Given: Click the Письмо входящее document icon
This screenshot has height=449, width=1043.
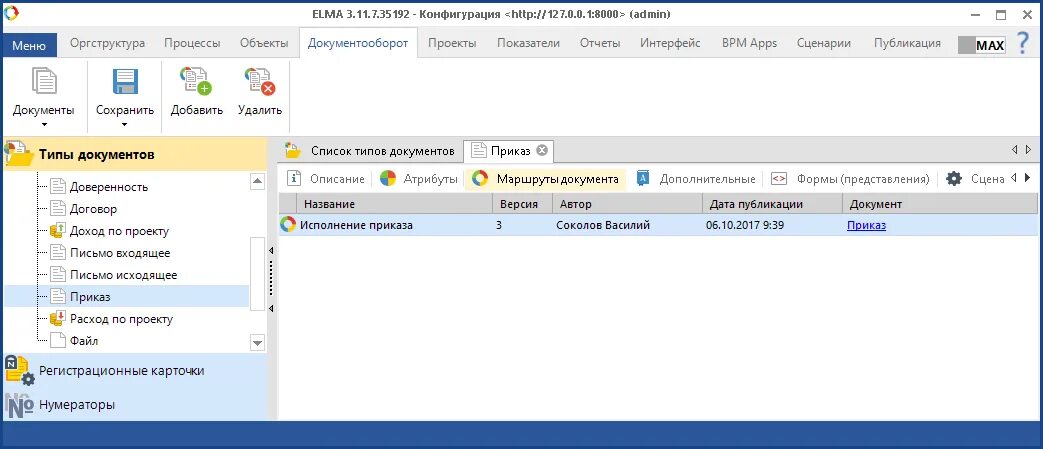Looking at the screenshot, I should [59, 253].
